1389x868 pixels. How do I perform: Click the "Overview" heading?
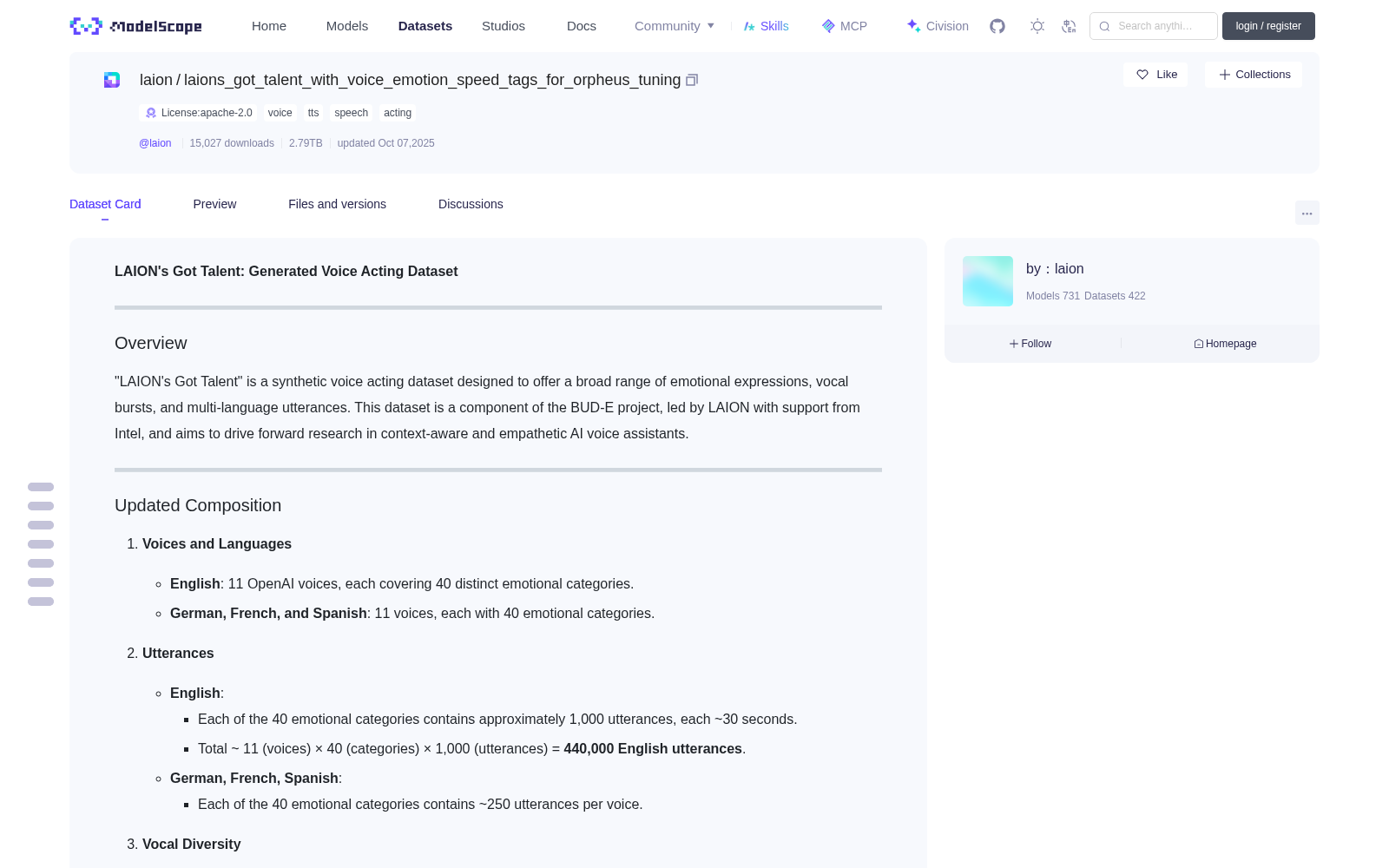click(x=151, y=343)
